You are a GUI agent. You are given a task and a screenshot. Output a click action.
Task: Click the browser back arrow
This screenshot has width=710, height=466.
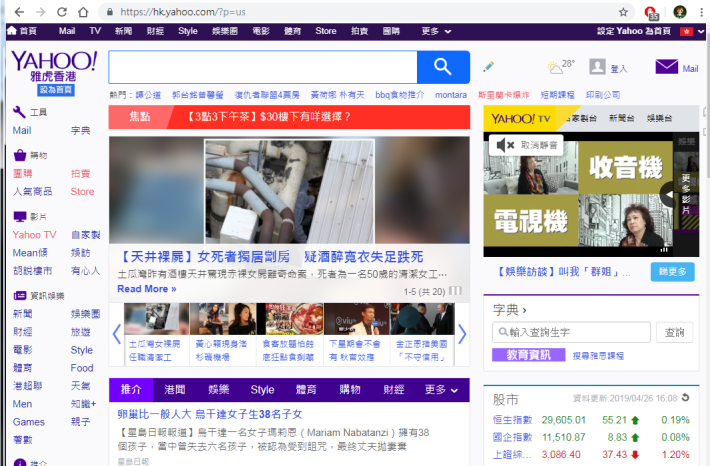[19, 12]
